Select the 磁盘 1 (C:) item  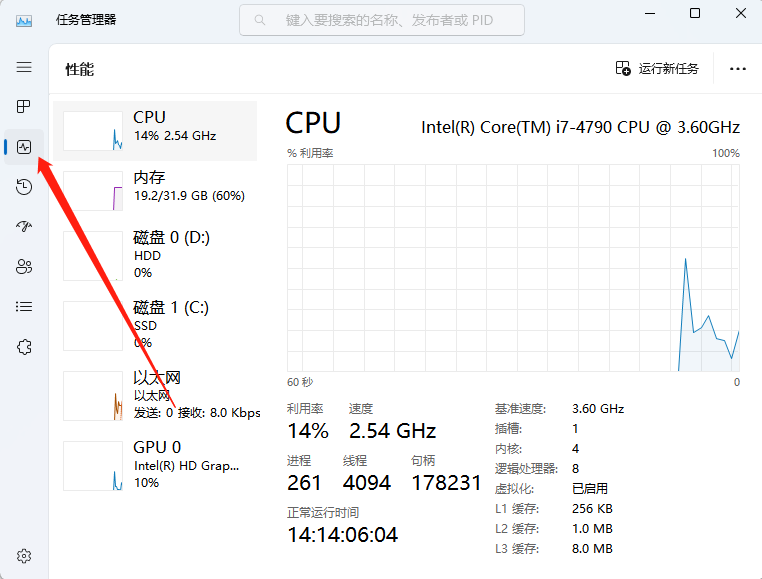155,326
